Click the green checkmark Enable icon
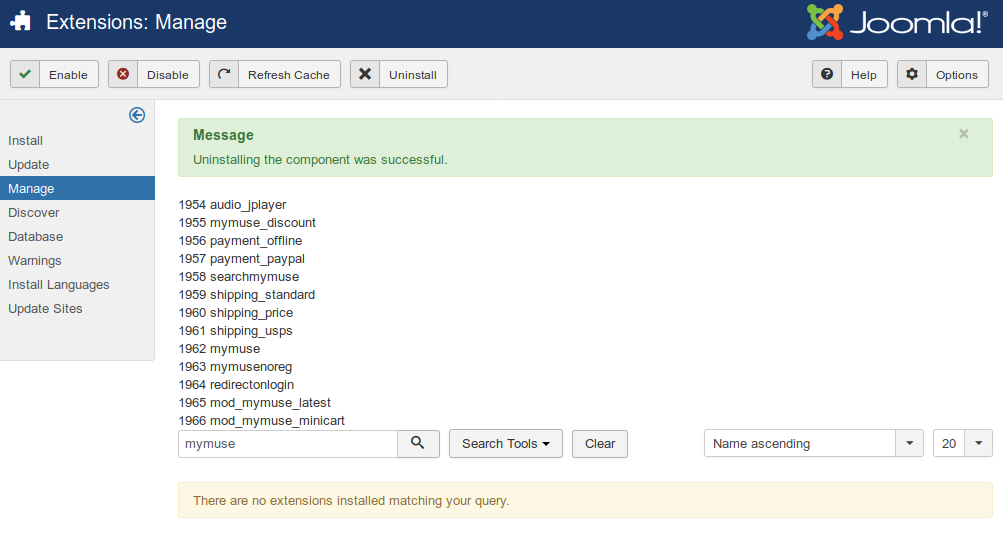Image resolution: width=1003 pixels, height=553 pixels. [25, 74]
